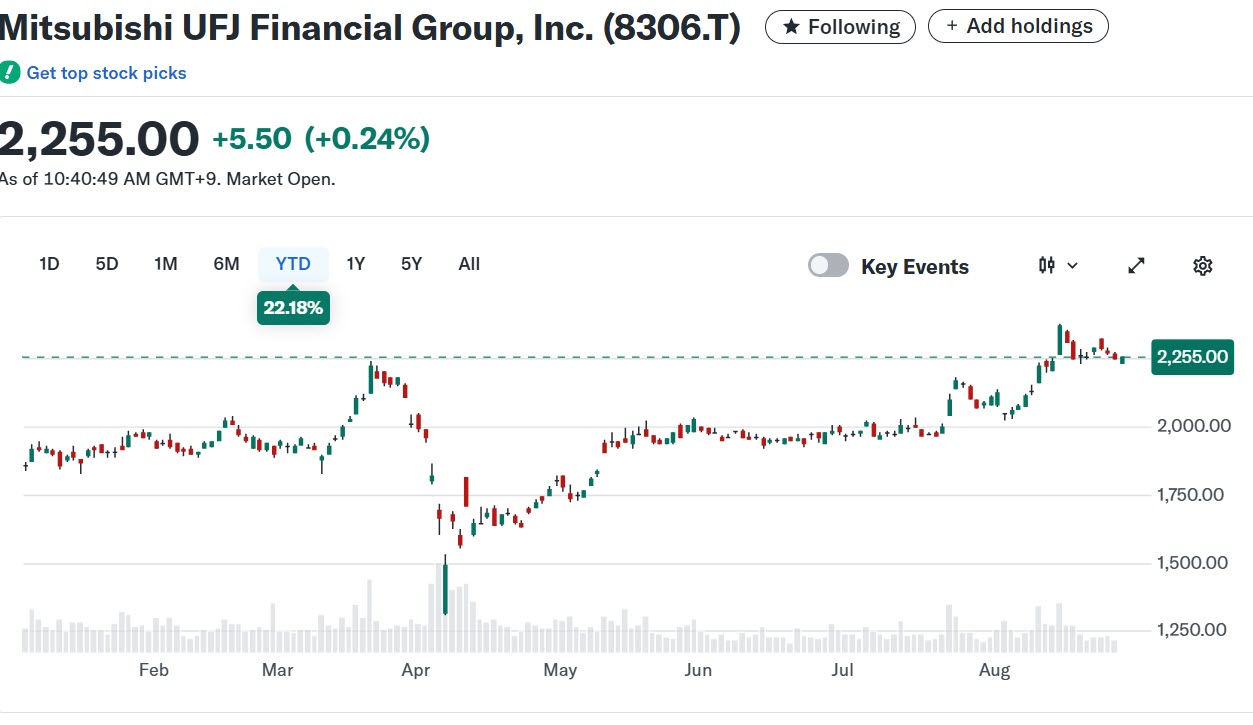Click the Jun date axis label

pos(698,670)
